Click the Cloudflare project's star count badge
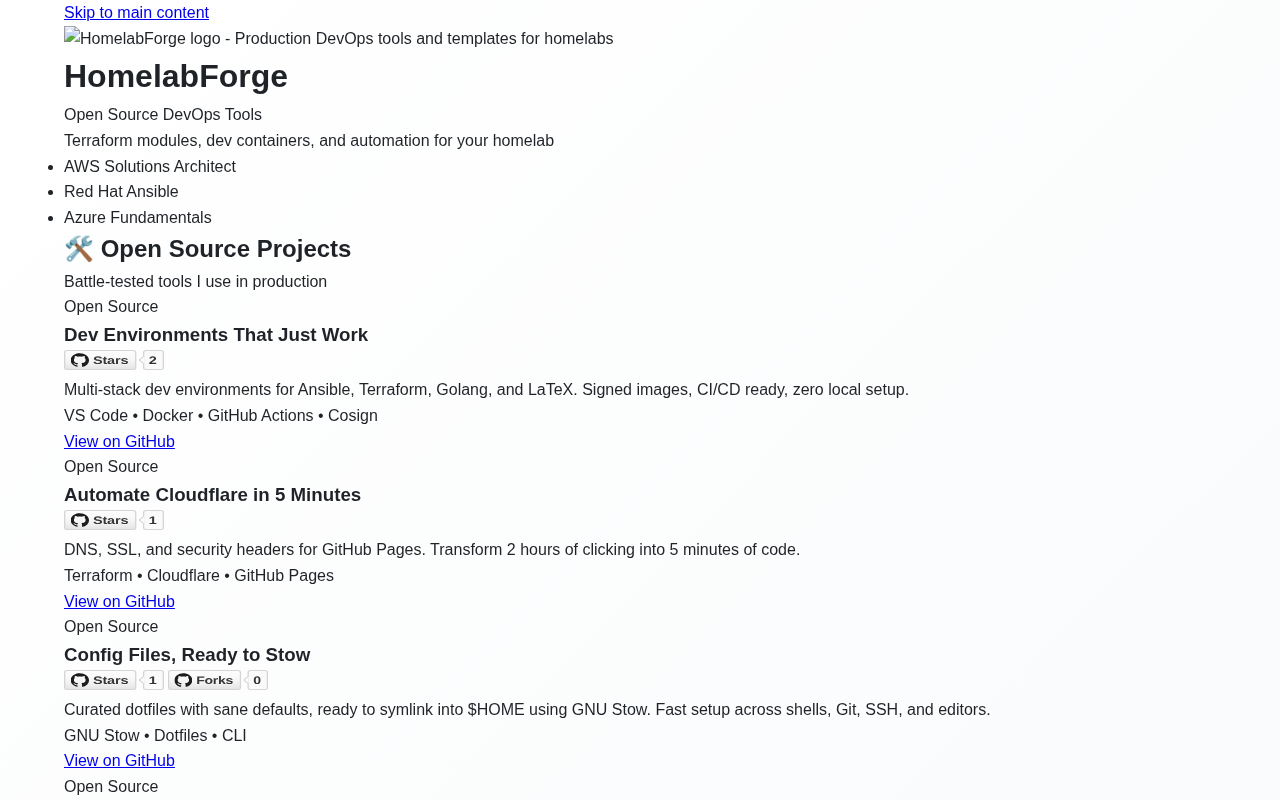Image resolution: width=1280 pixels, height=800 pixels. [153, 520]
